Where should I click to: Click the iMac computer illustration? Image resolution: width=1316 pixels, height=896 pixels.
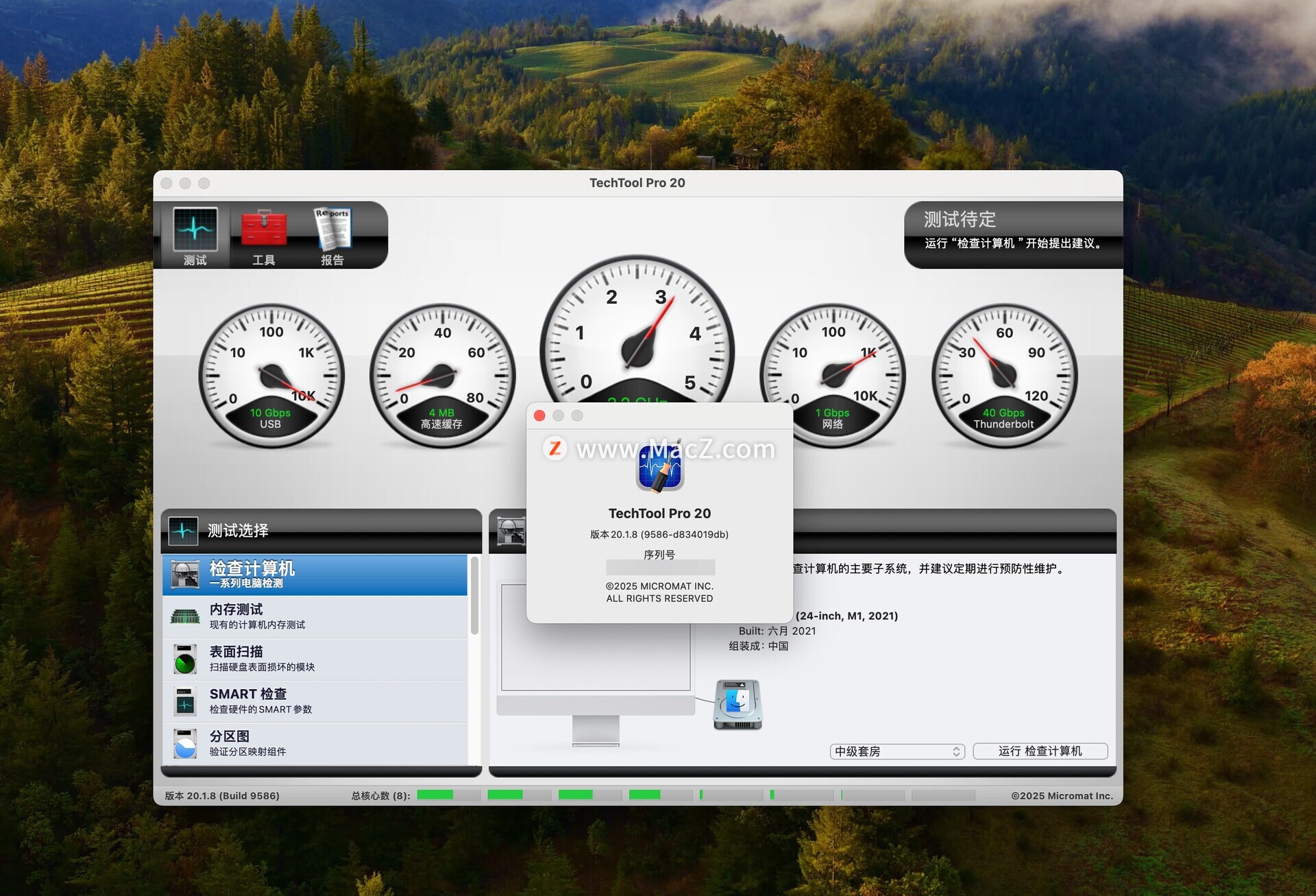pos(595,665)
